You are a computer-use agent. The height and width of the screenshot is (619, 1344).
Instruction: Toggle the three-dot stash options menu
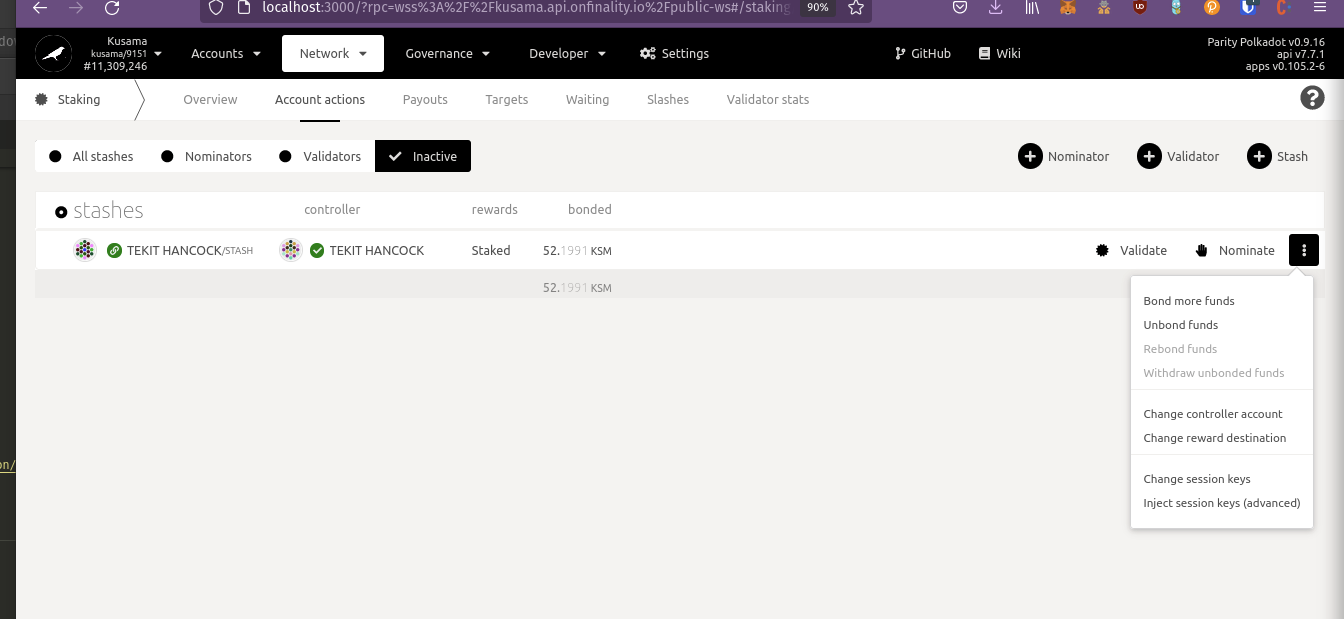pos(1304,250)
